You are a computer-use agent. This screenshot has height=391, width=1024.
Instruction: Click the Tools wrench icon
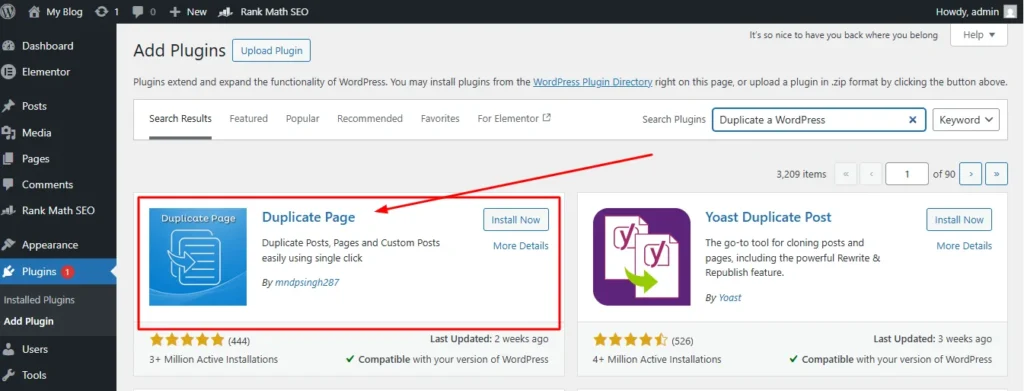8,375
